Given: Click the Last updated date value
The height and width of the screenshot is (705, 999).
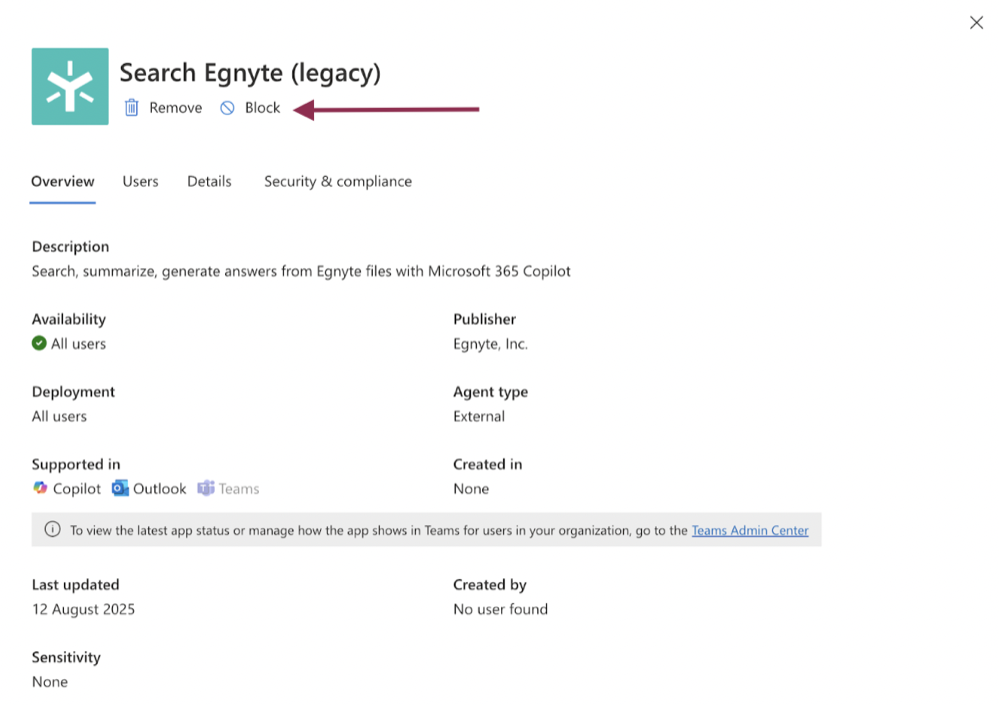Looking at the screenshot, I should click(83, 608).
